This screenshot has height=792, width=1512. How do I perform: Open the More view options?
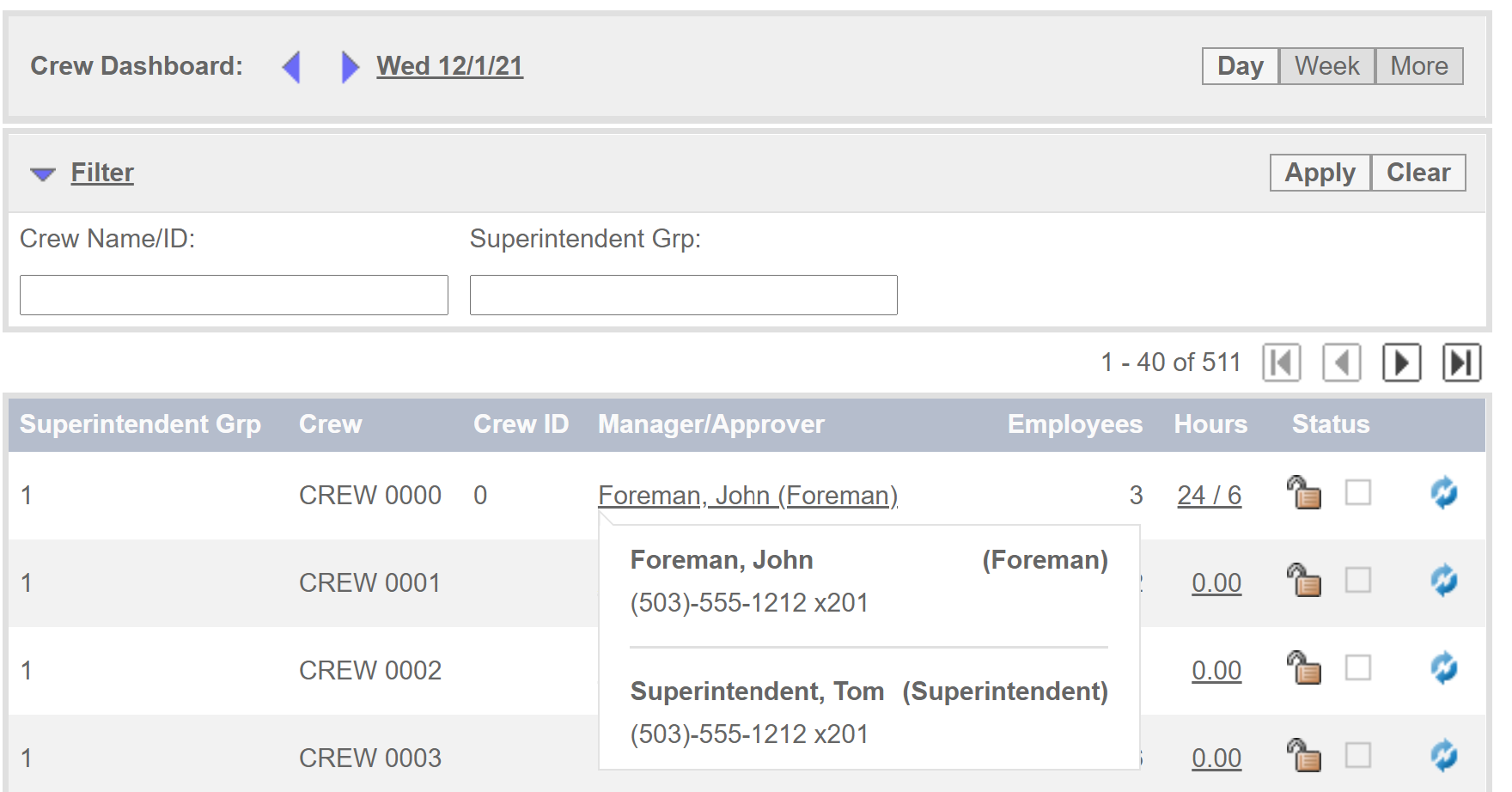[1418, 66]
